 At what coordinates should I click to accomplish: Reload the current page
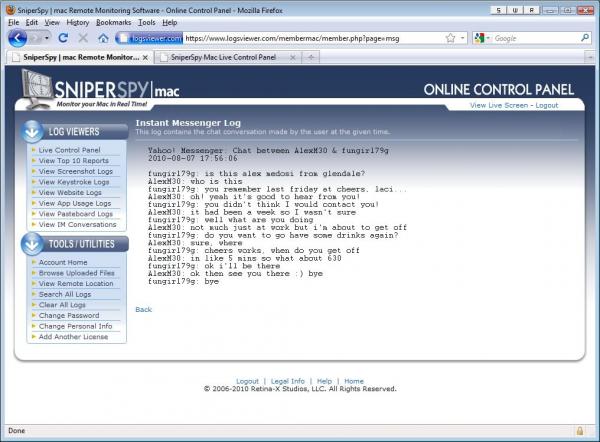(x=63, y=38)
